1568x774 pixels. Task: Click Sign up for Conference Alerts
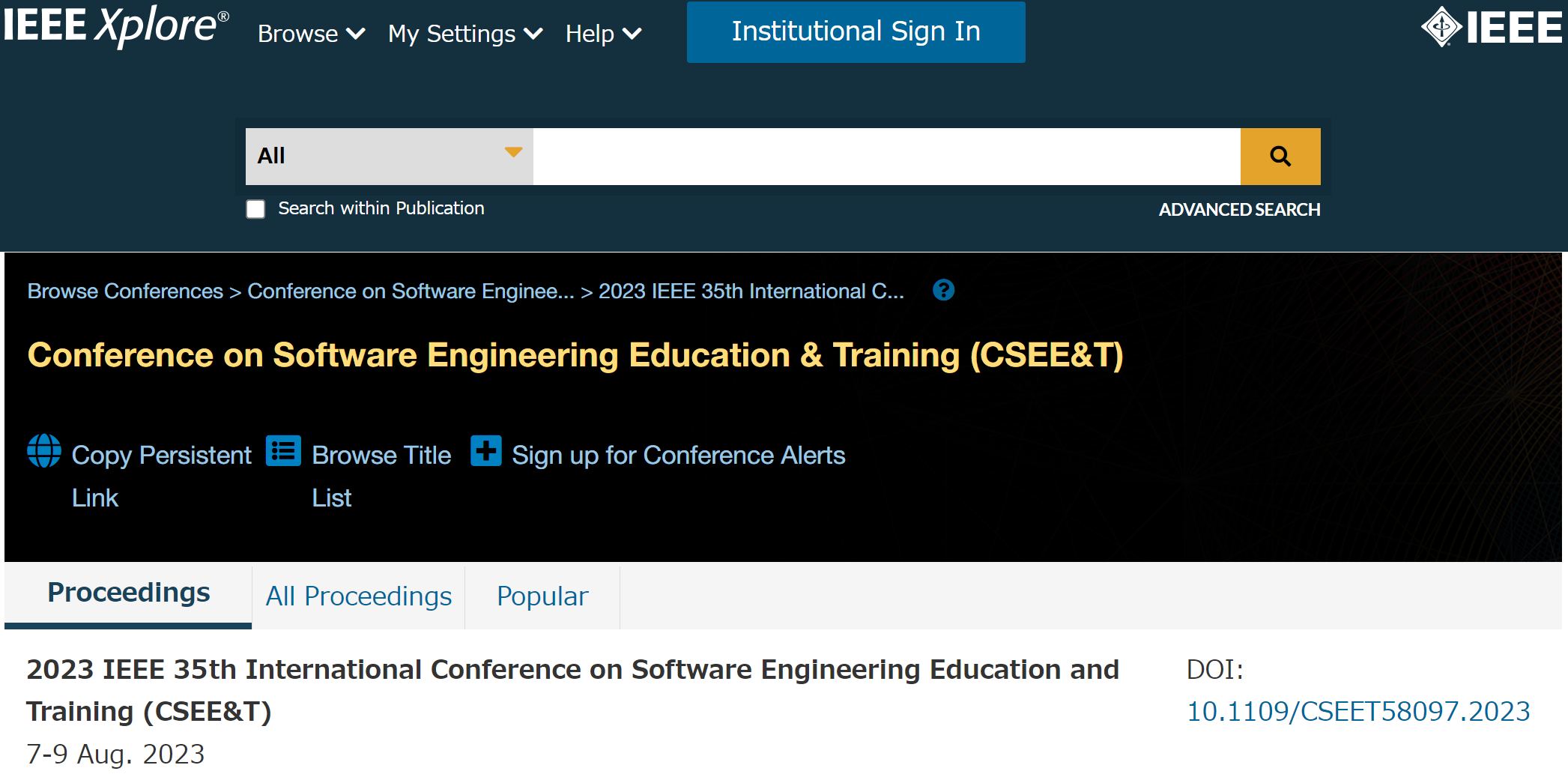pyautogui.click(x=678, y=456)
